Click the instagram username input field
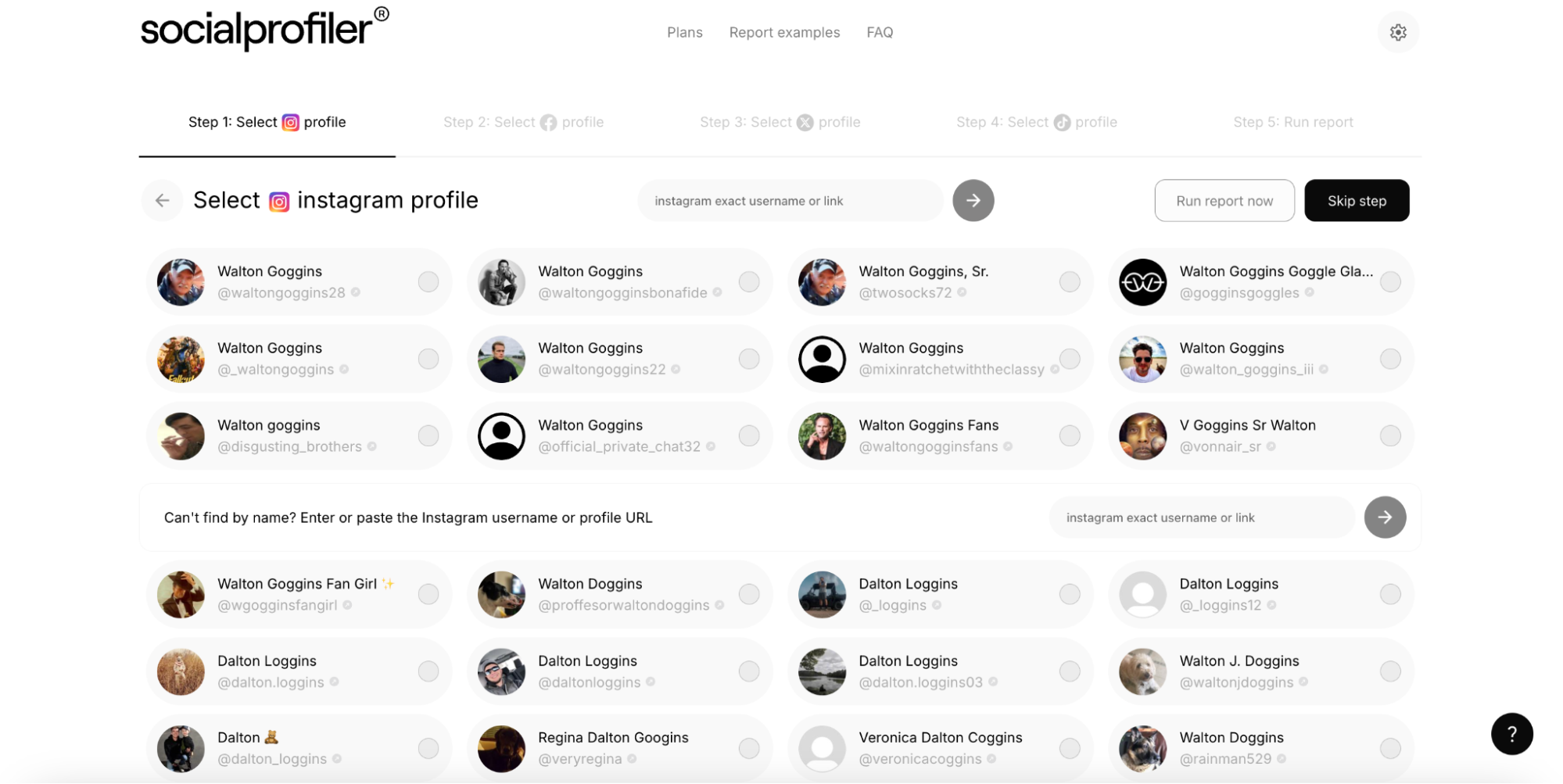This screenshot has height=784, width=1563. [790, 200]
